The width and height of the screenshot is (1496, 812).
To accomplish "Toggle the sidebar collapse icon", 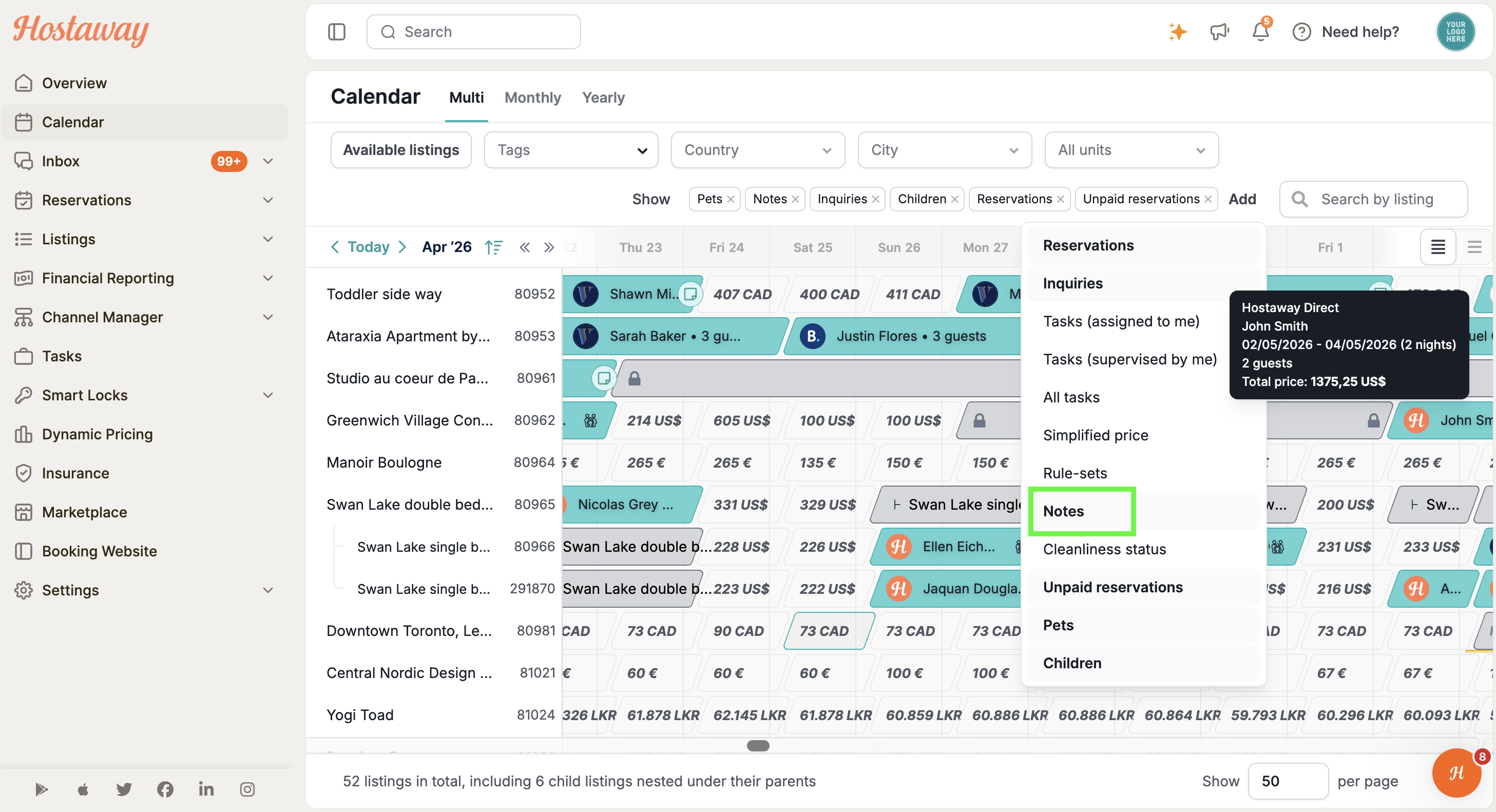I will coord(336,32).
